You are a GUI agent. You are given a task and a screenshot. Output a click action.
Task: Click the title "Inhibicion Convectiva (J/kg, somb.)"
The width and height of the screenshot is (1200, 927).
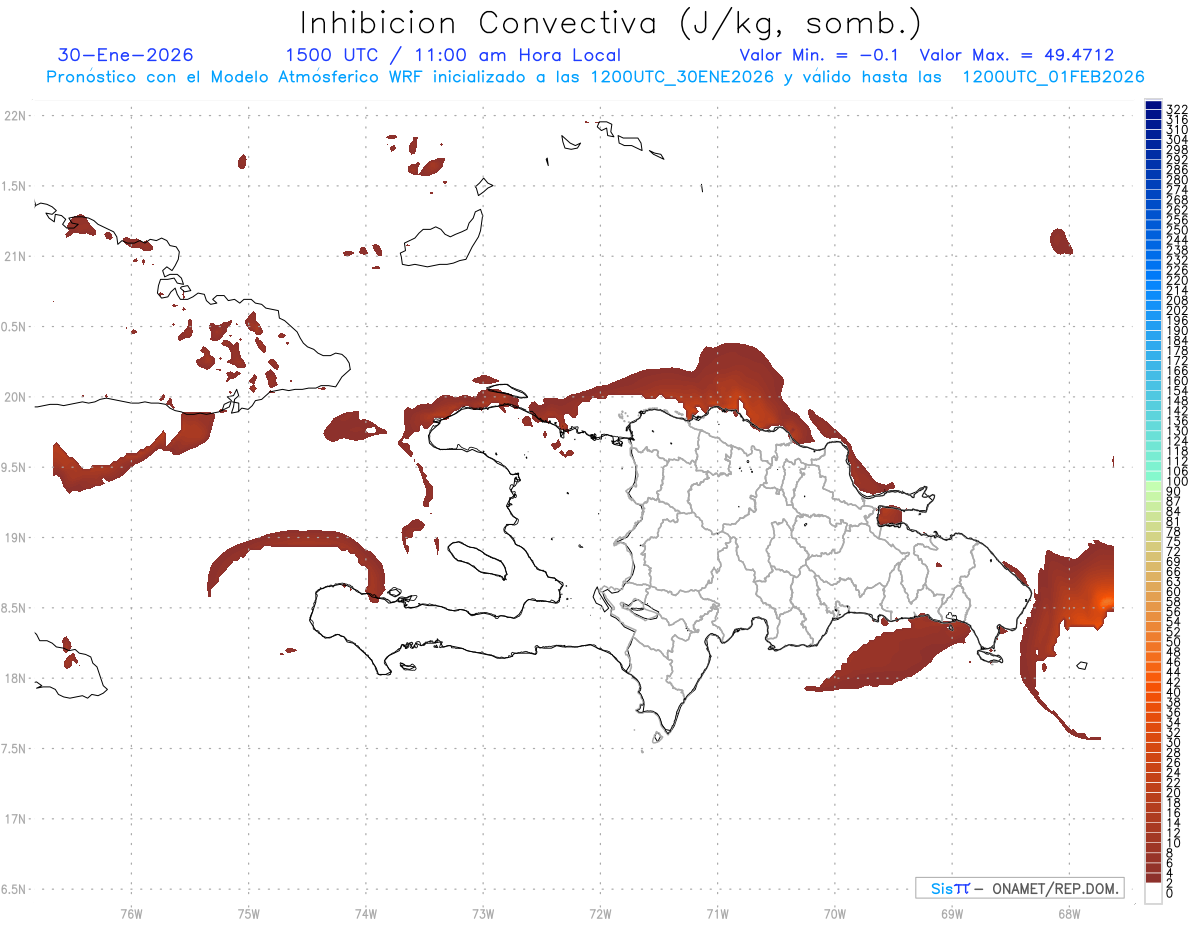click(x=611, y=23)
